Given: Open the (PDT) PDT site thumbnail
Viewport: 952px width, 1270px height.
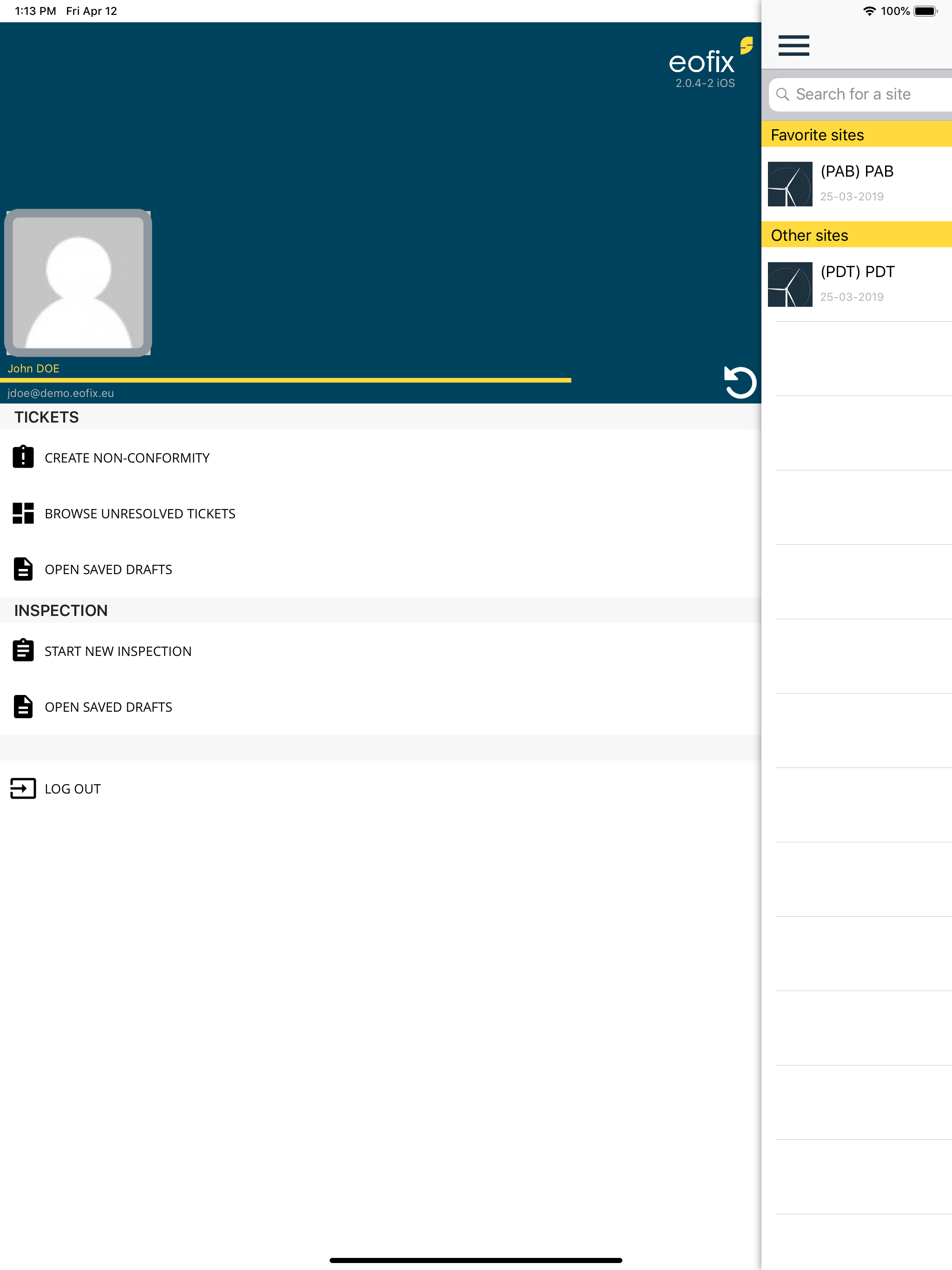Looking at the screenshot, I should pos(789,284).
